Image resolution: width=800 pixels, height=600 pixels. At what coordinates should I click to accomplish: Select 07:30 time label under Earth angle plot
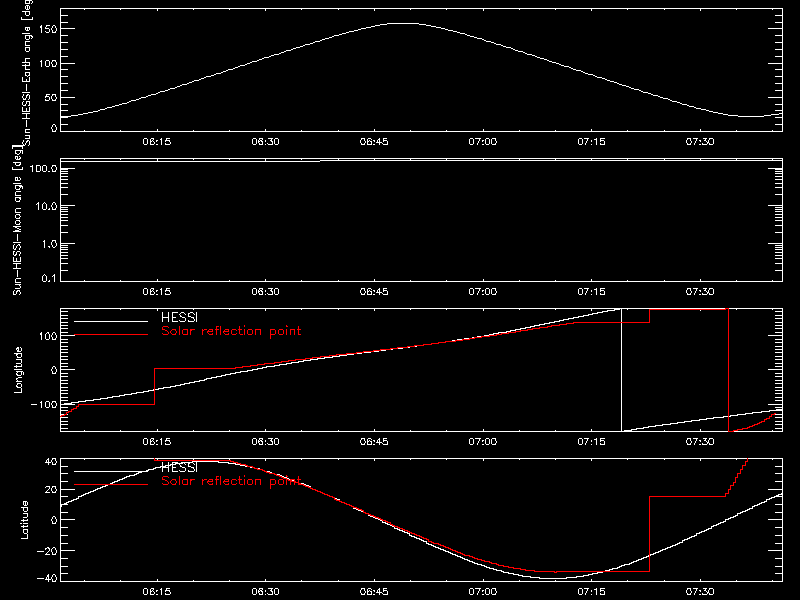pos(700,142)
